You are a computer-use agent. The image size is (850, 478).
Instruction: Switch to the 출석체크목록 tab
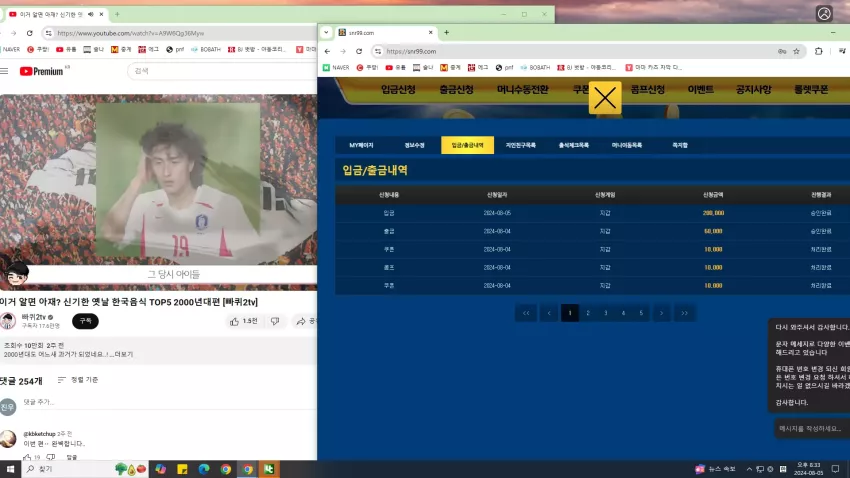click(574, 145)
